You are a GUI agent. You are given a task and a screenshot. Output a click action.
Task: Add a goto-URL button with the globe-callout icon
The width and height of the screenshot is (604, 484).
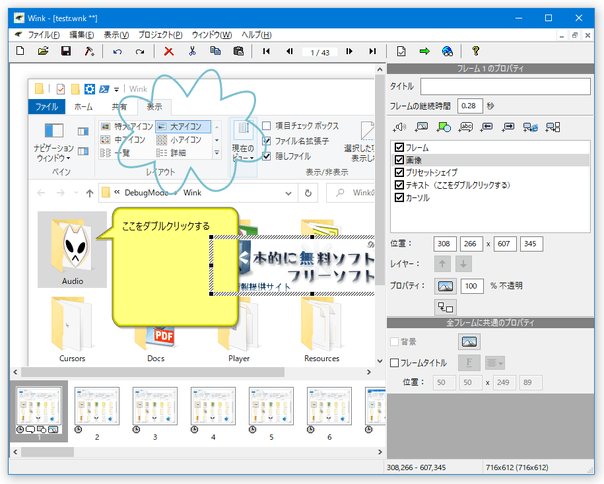[530, 127]
